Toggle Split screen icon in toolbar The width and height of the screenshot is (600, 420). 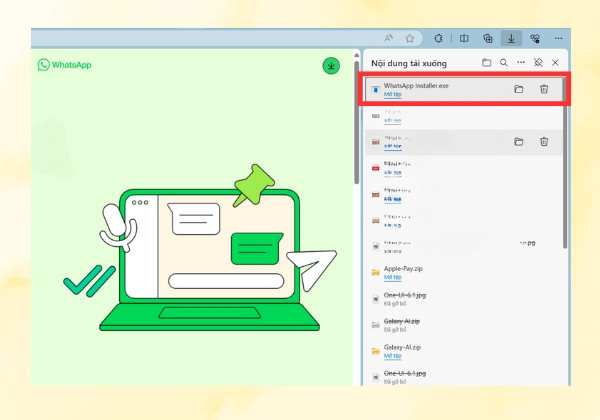click(464, 38)
